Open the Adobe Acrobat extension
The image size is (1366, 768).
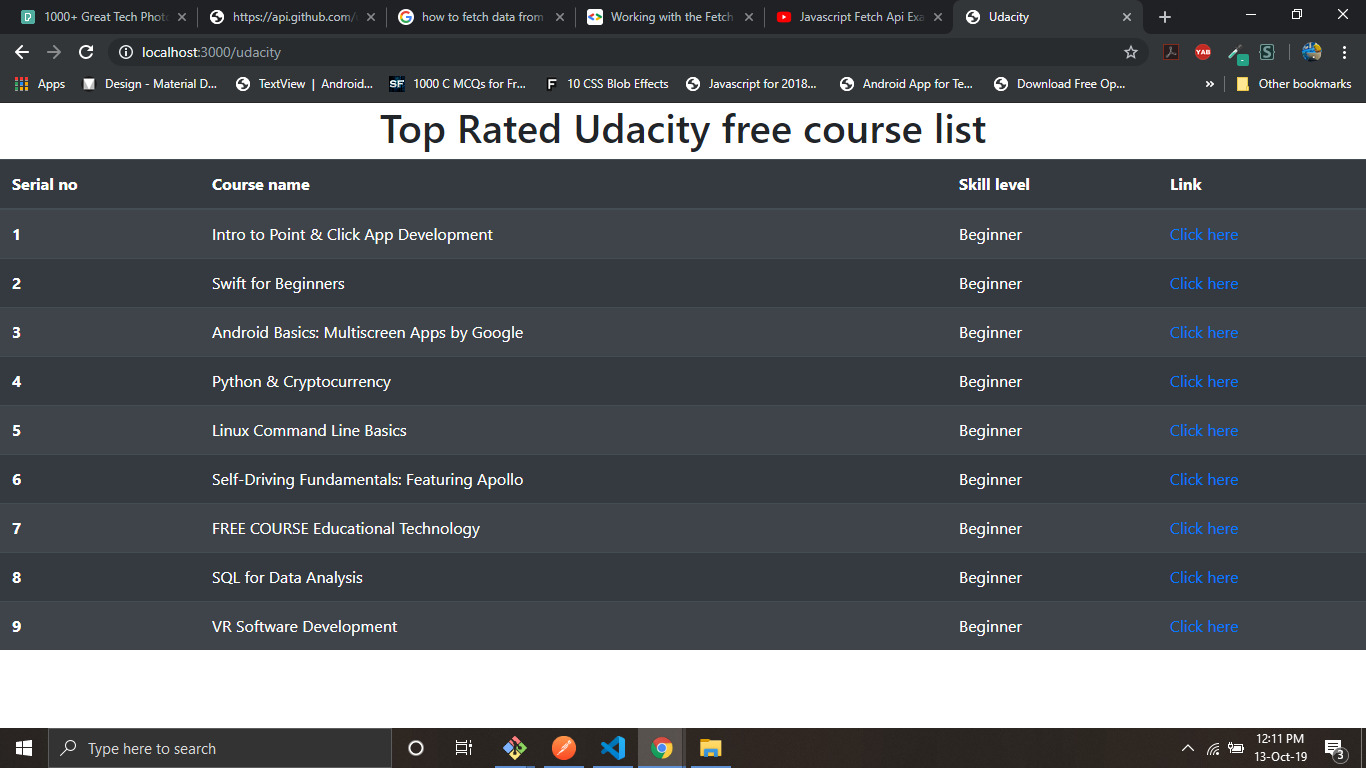[1171, 52]
